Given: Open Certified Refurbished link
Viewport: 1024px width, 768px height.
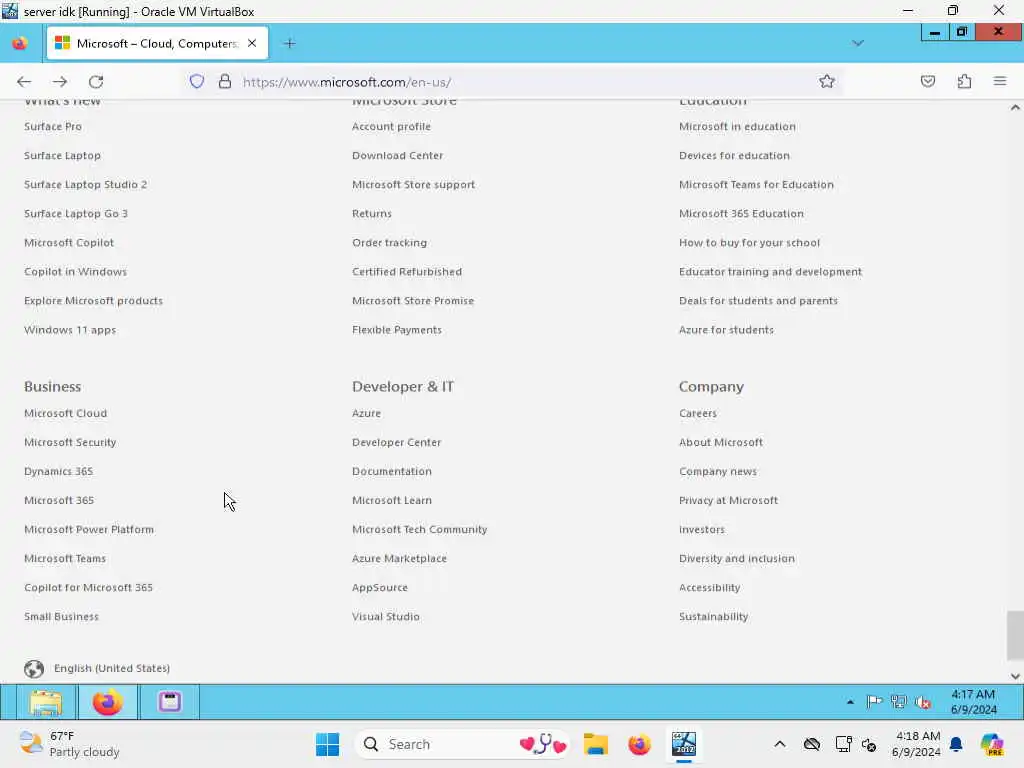Looking at the screenshot, I should tap(407, 272).
